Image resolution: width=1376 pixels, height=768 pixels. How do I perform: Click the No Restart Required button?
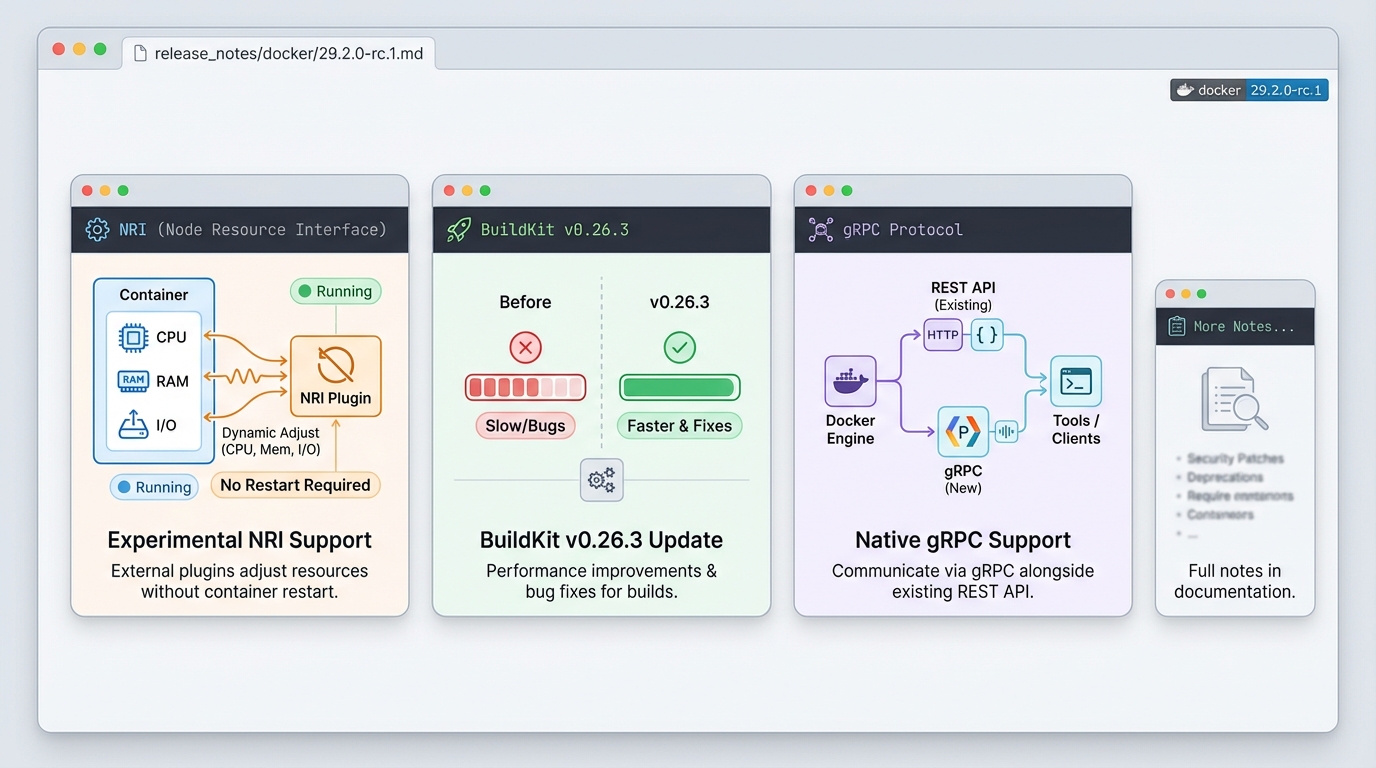coord(295,484)
